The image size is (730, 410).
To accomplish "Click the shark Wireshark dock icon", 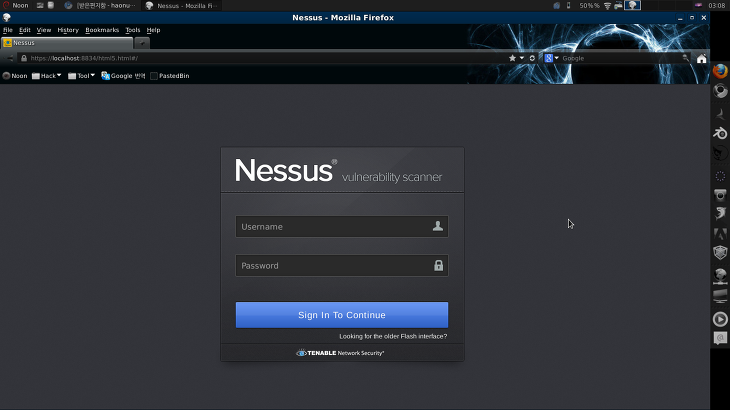I will [720, 213].
